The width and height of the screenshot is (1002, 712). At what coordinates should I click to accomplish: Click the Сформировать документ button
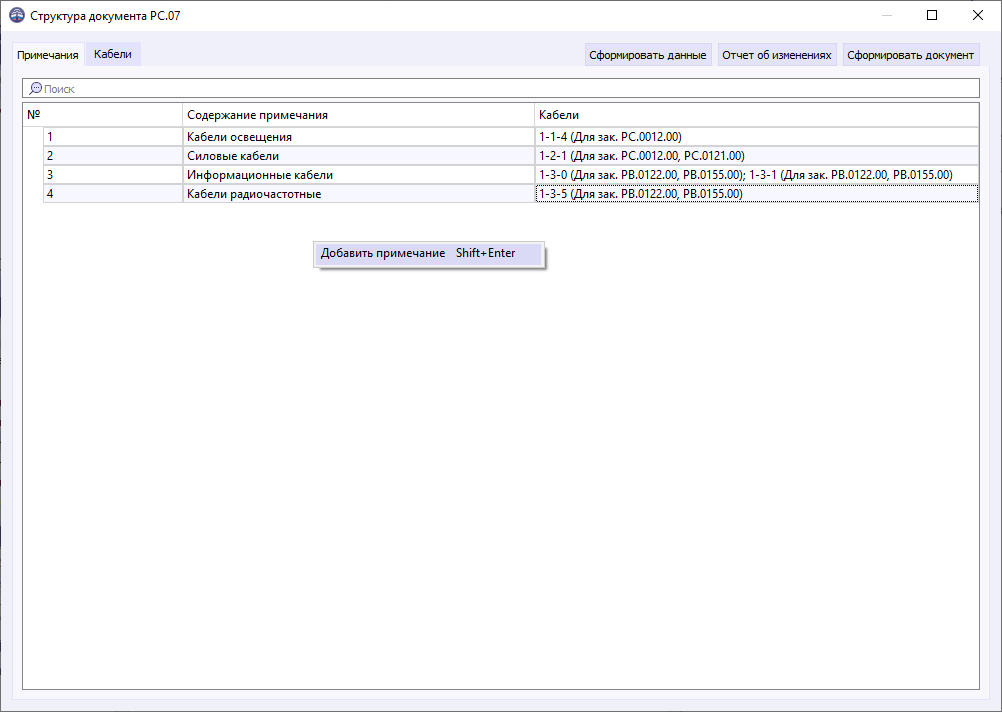[x=910, y=54]
